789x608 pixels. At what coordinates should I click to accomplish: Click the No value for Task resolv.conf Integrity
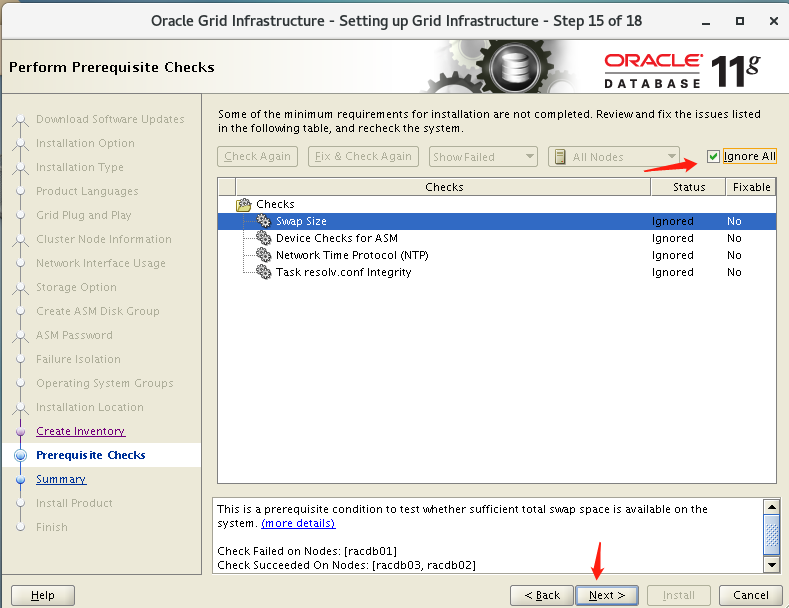(x=734, y=273)
